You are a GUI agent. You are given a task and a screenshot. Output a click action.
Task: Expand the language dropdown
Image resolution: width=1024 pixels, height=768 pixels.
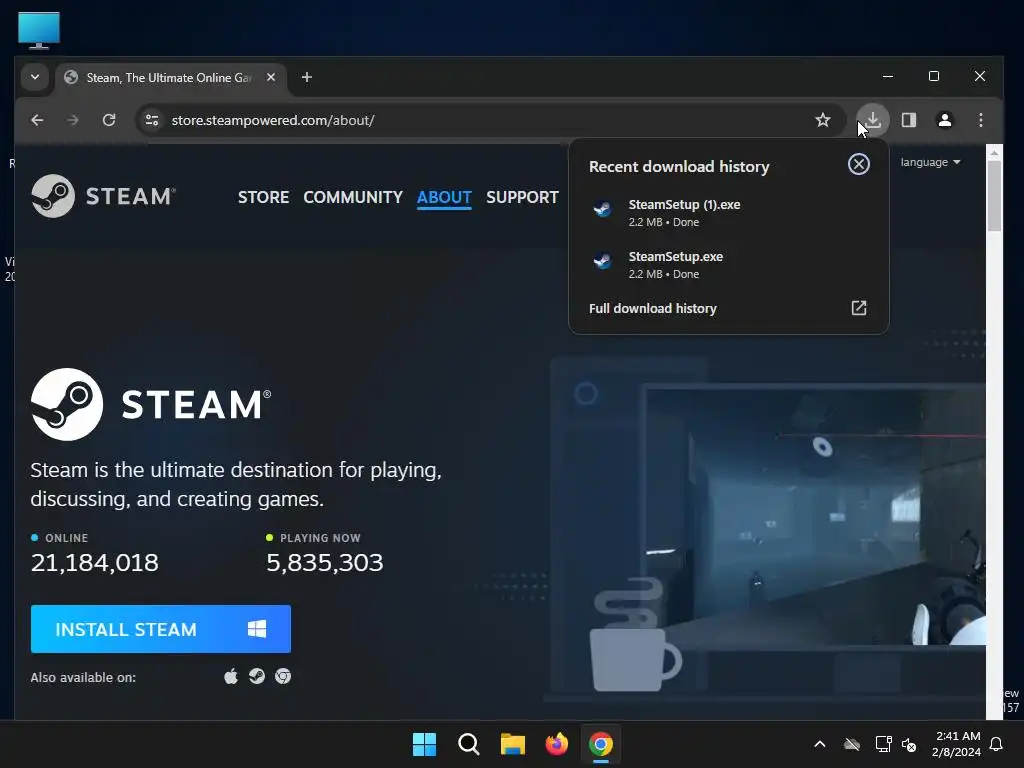930,162
